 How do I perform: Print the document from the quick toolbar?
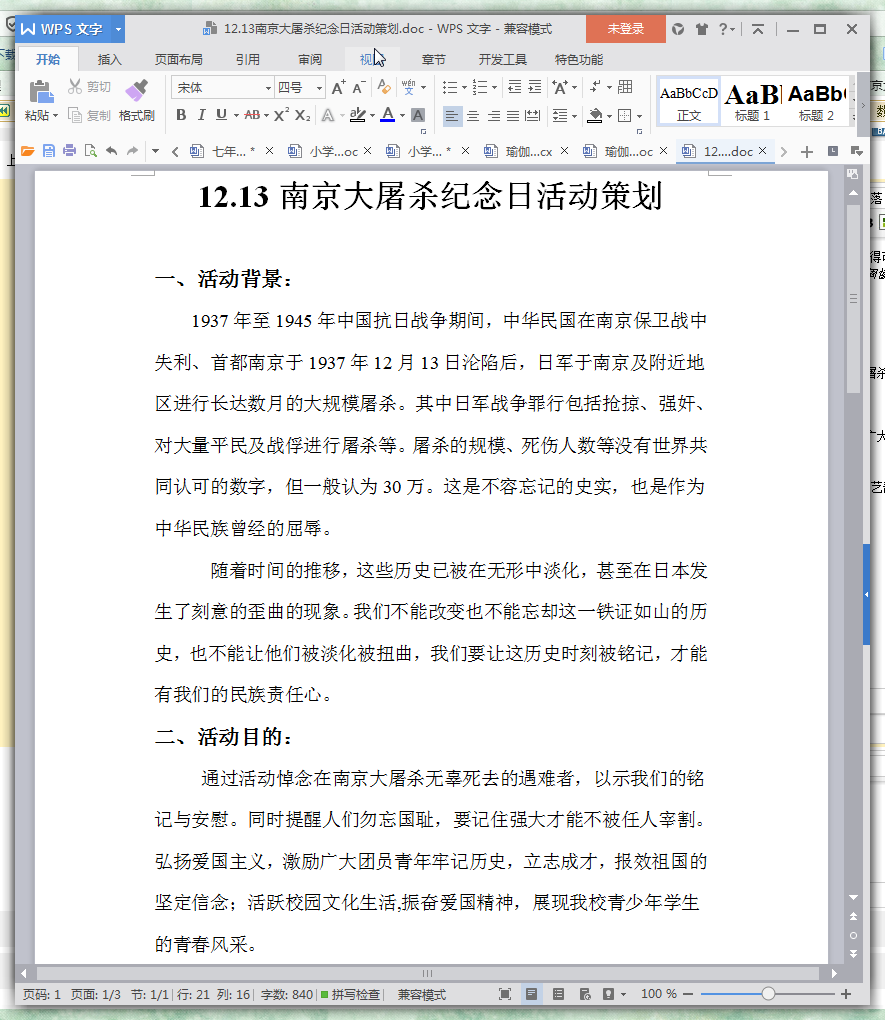point(70,152)
